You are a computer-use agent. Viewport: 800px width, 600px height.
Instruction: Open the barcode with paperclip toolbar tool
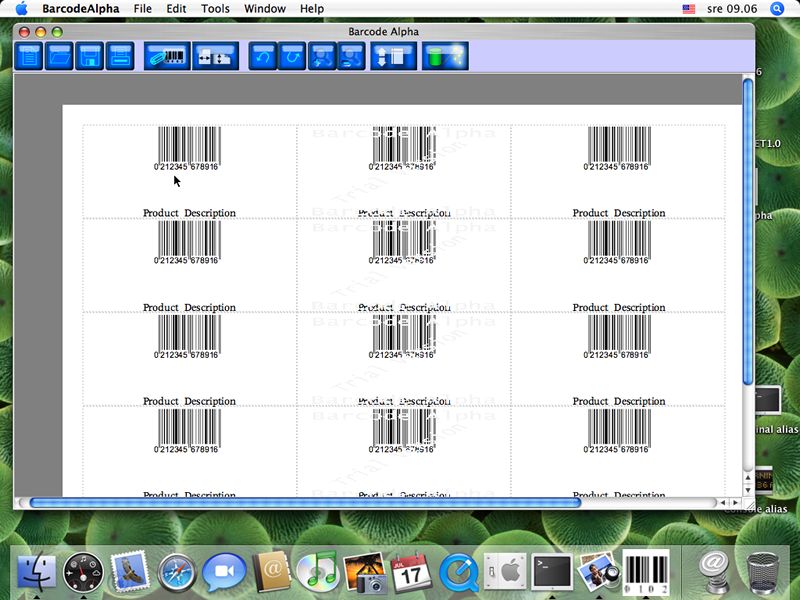pos(167,56)
